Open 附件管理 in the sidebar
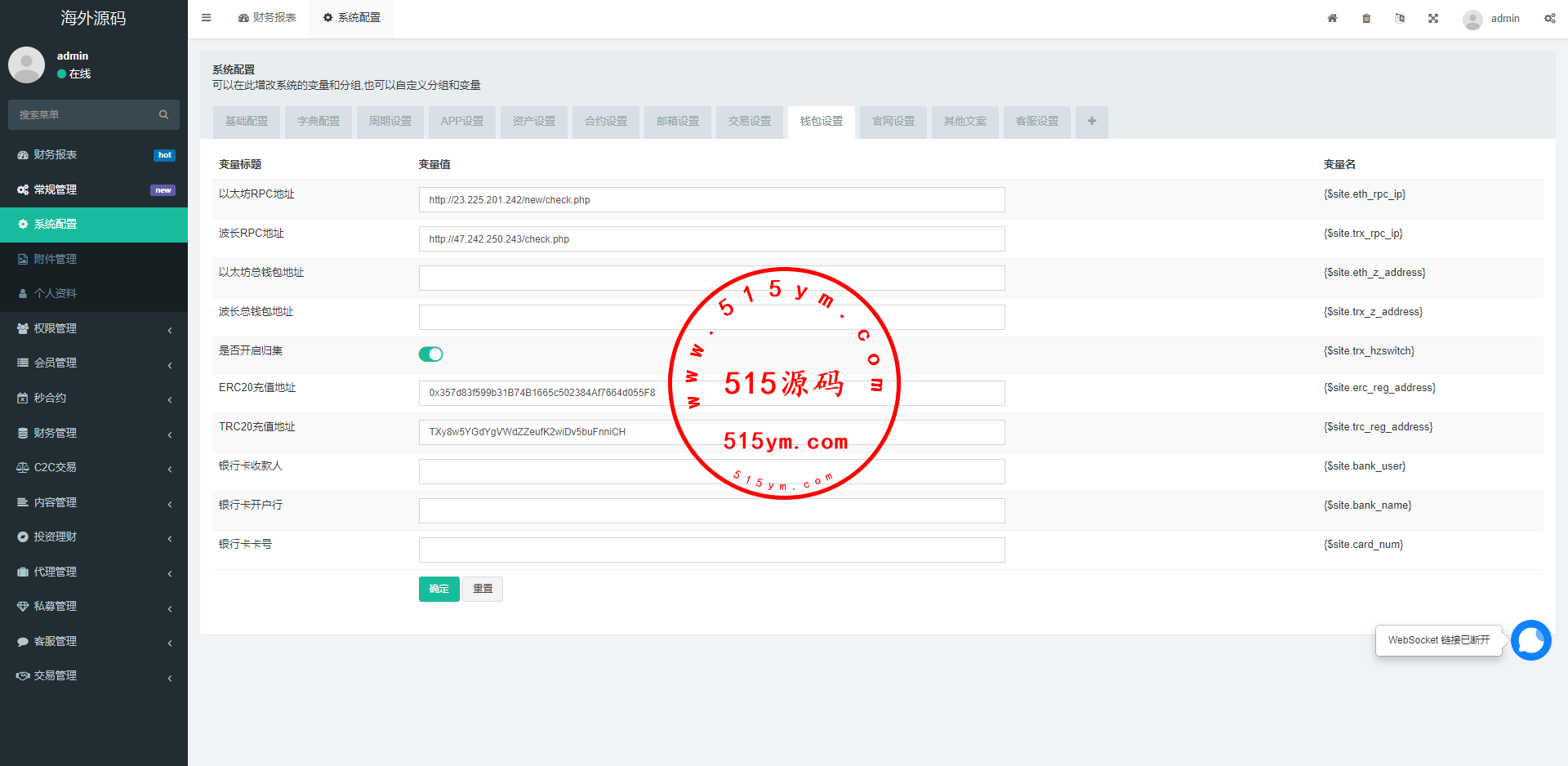Image resolution: width=1568 pixels, height=766 pixels. pos(56,259)
